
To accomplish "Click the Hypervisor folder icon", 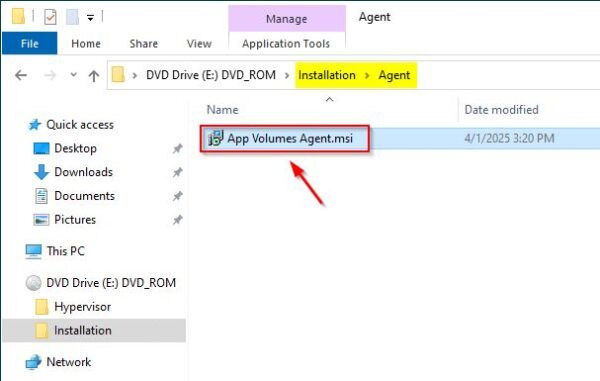I will 42,307.
